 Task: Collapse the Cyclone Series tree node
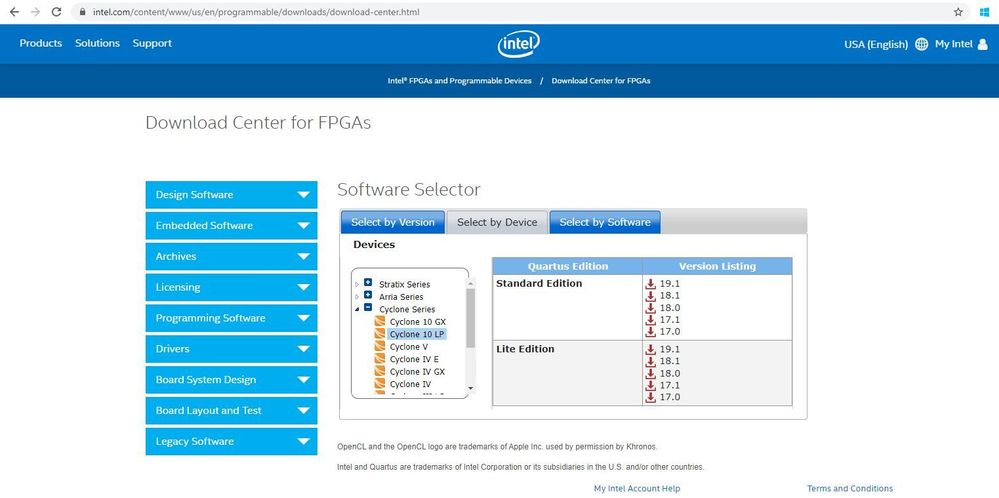[368, 309]
